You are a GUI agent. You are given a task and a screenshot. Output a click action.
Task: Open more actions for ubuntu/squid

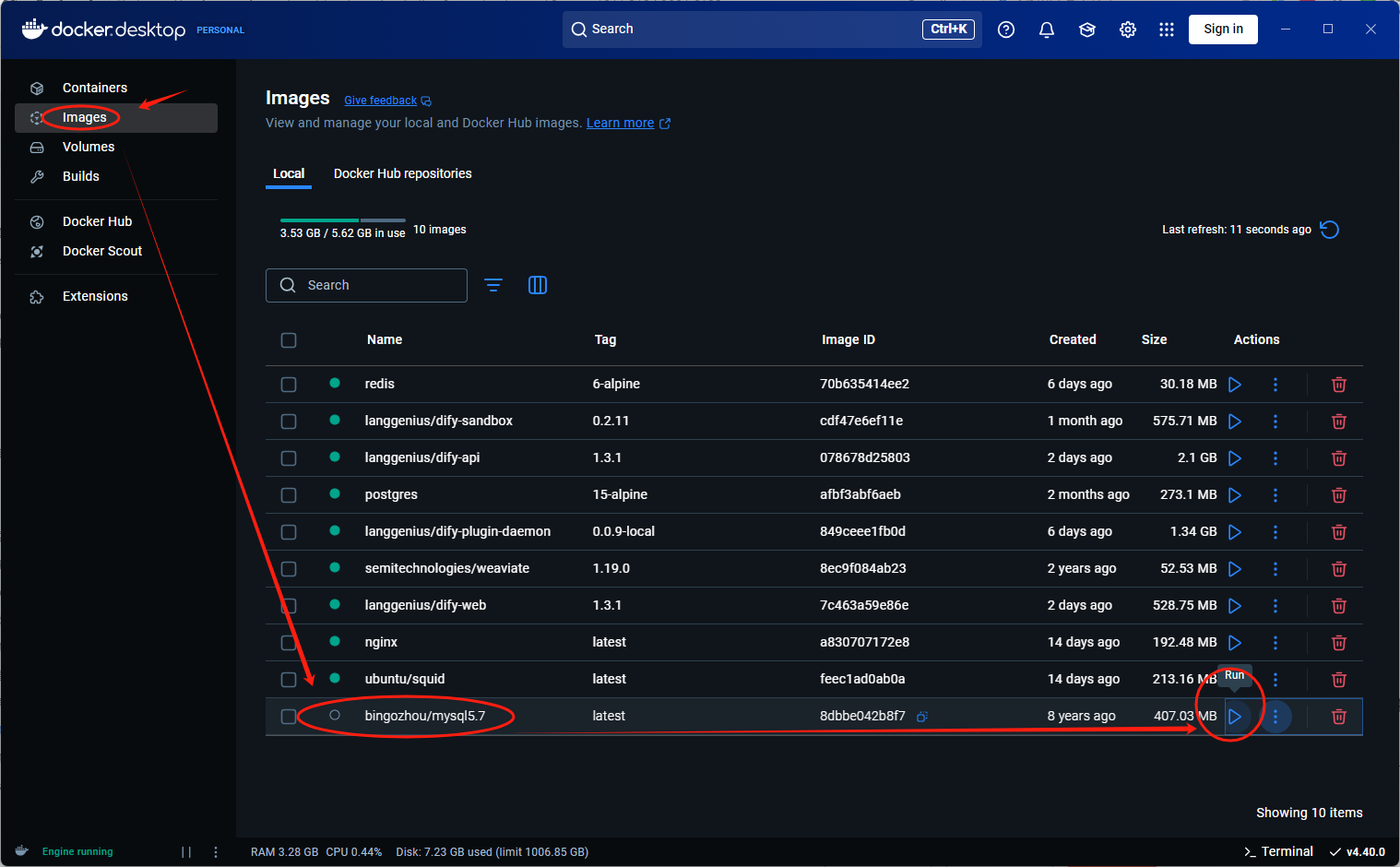pyautogui.click(x=1275, y=680)
